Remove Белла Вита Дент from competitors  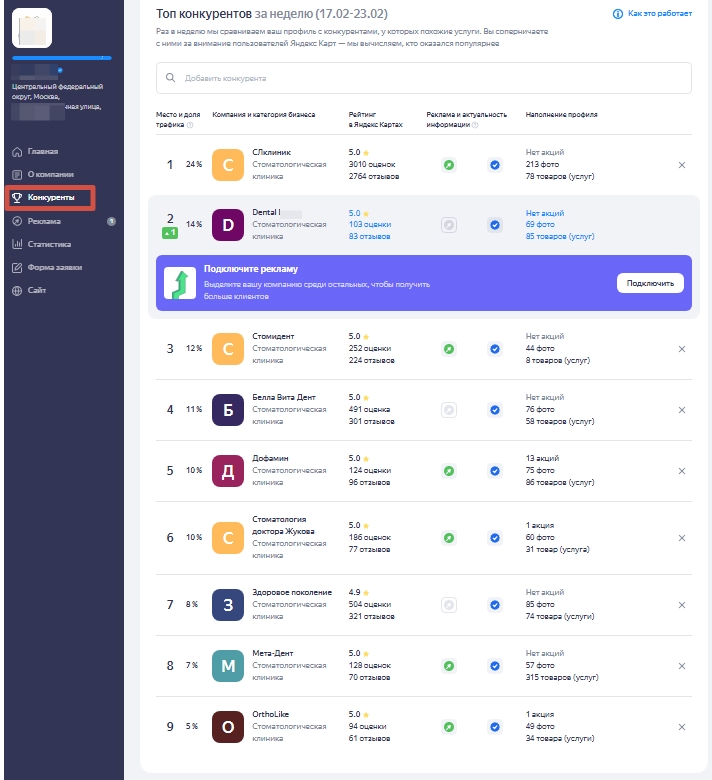pos(682,410)
